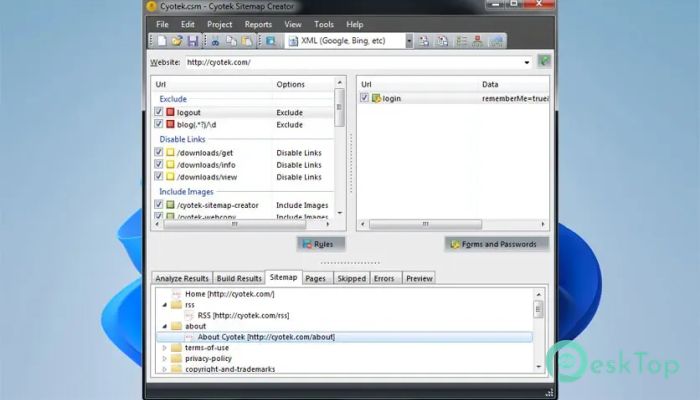Click the Paste clipboard toolbar icon
700x400 pixels.
[x=247, y=41]
